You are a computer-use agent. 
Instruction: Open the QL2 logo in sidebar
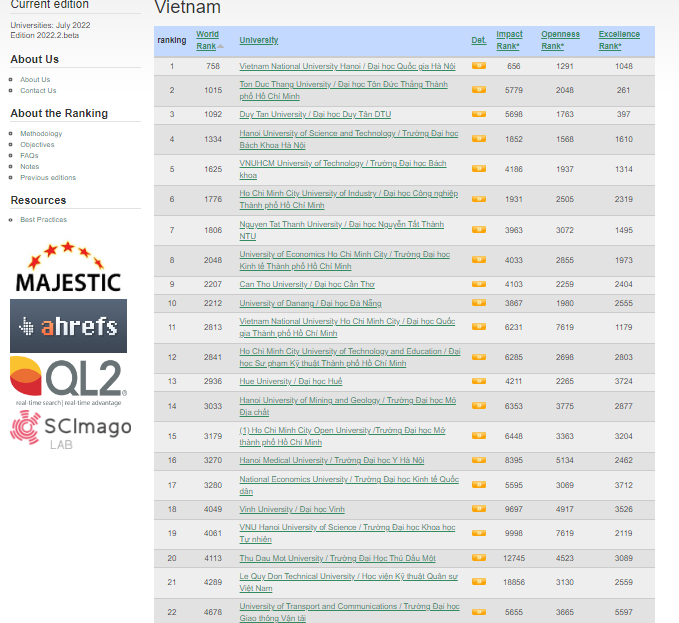point(68,380)
